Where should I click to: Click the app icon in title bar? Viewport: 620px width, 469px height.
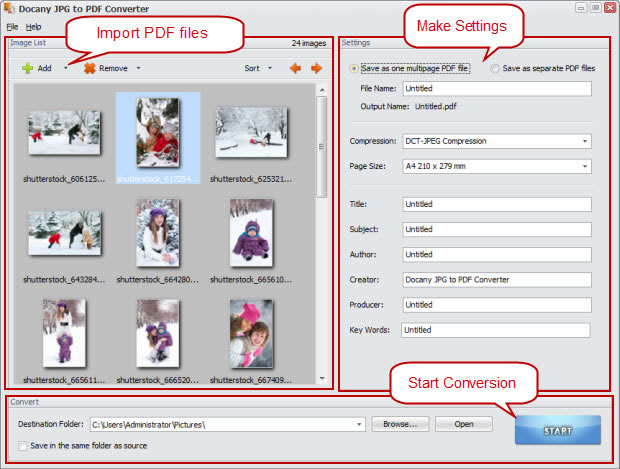click(9, 9)
